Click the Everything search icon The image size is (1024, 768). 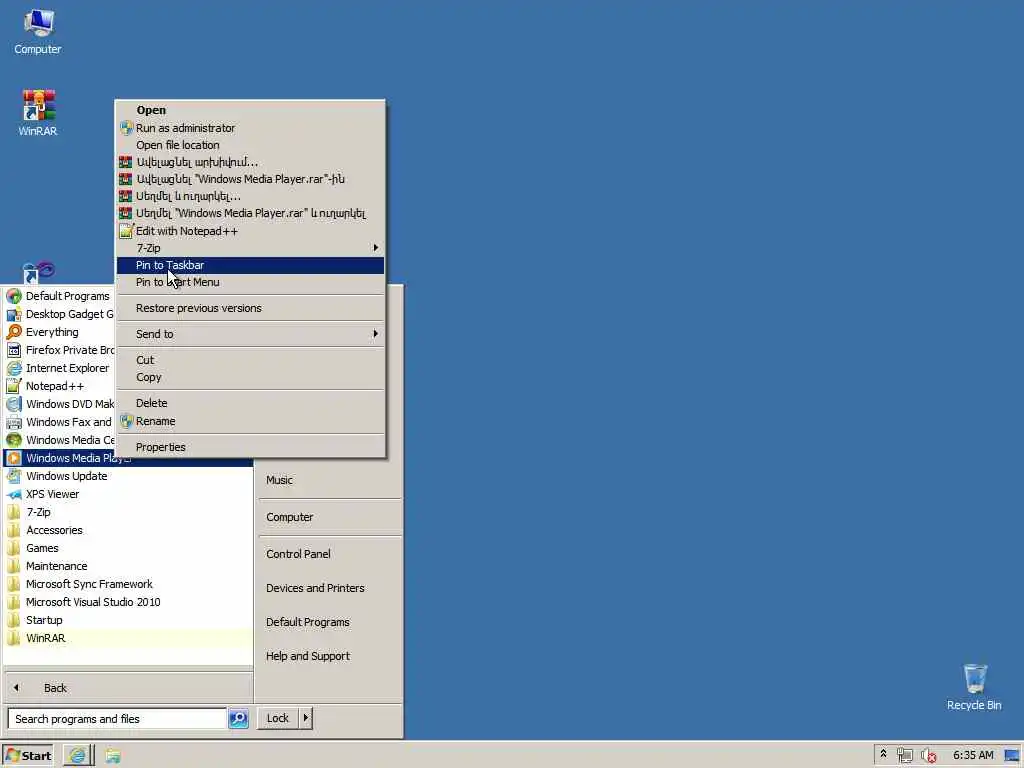(x=14, y=332)
